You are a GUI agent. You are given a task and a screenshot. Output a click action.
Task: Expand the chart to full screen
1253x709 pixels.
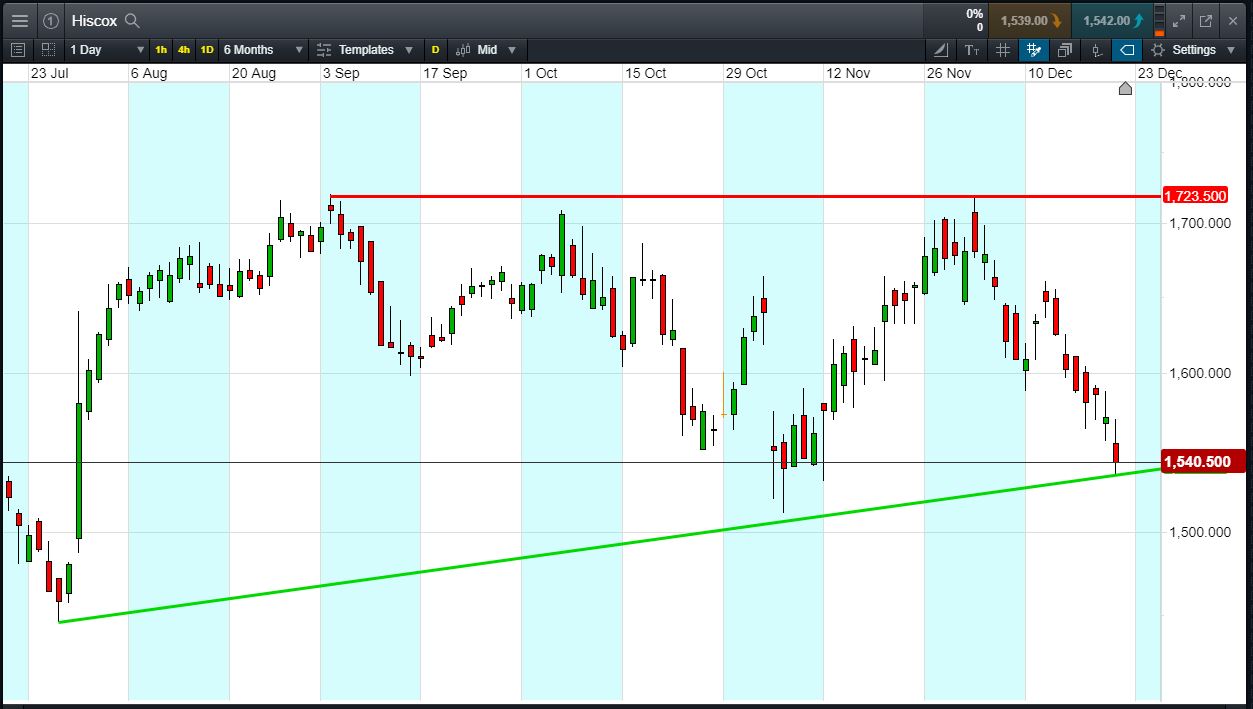(1179, 20)
